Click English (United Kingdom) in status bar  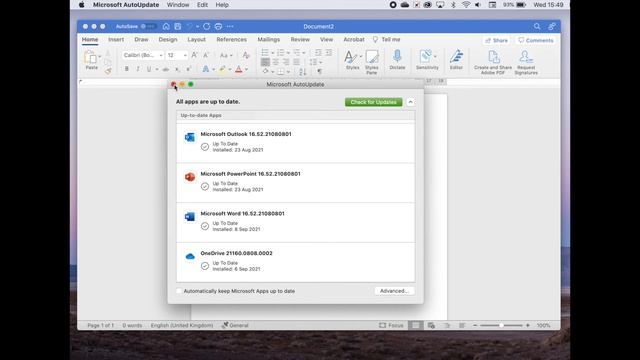(182, 325)
